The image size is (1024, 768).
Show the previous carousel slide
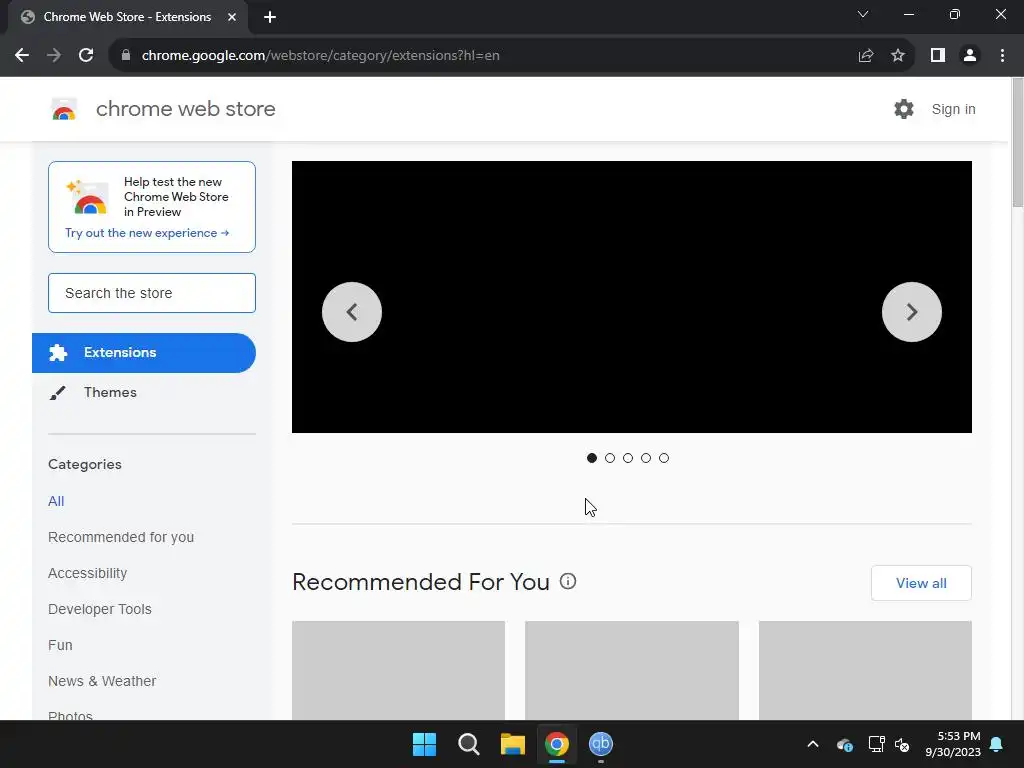[x=352, y=312]
